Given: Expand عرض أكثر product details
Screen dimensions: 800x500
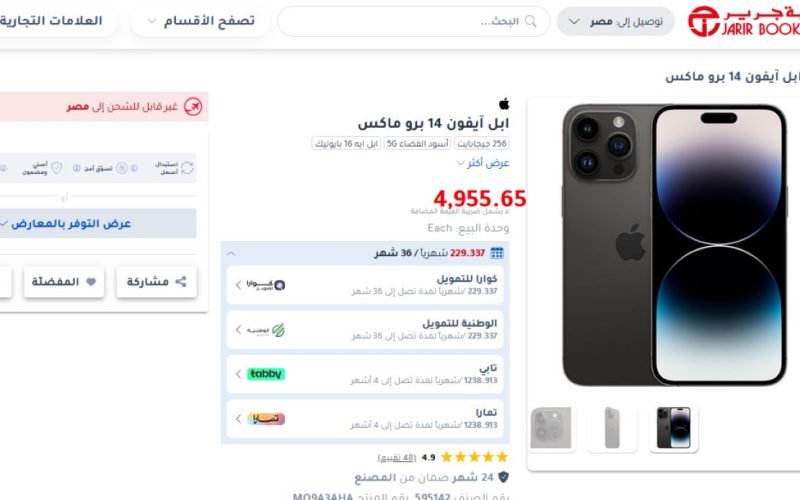Looking at the screenshot, I should pyautogui.click(x=483, y=163).
